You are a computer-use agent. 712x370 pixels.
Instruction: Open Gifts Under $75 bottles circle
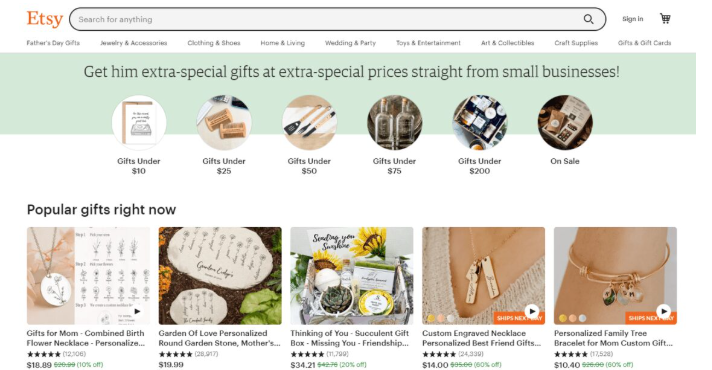click(395, 123)
